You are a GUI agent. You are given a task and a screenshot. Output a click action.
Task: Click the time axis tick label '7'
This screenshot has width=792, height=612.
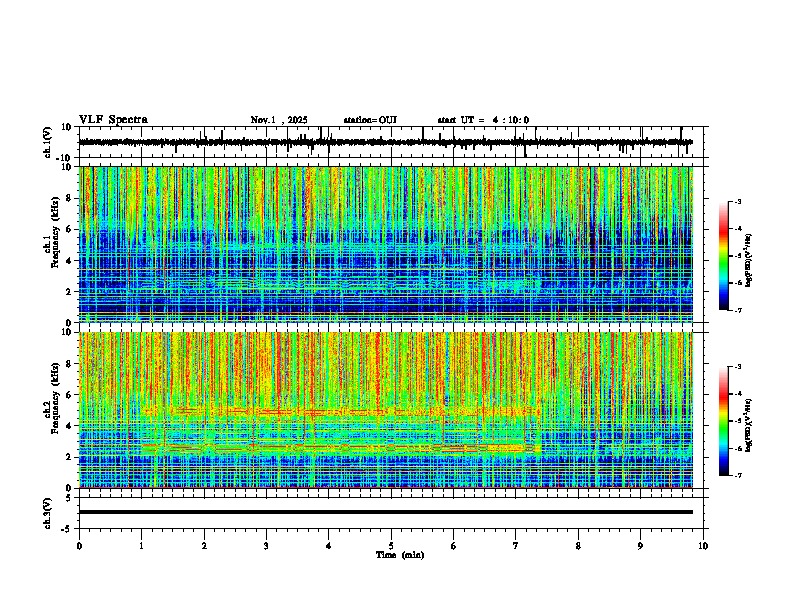516,546
